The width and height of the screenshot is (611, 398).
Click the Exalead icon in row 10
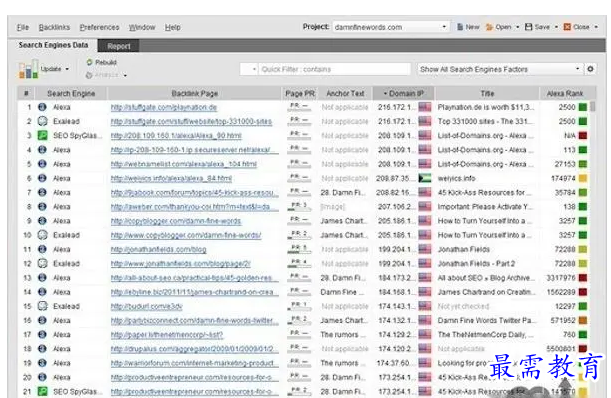coord(42,235)
